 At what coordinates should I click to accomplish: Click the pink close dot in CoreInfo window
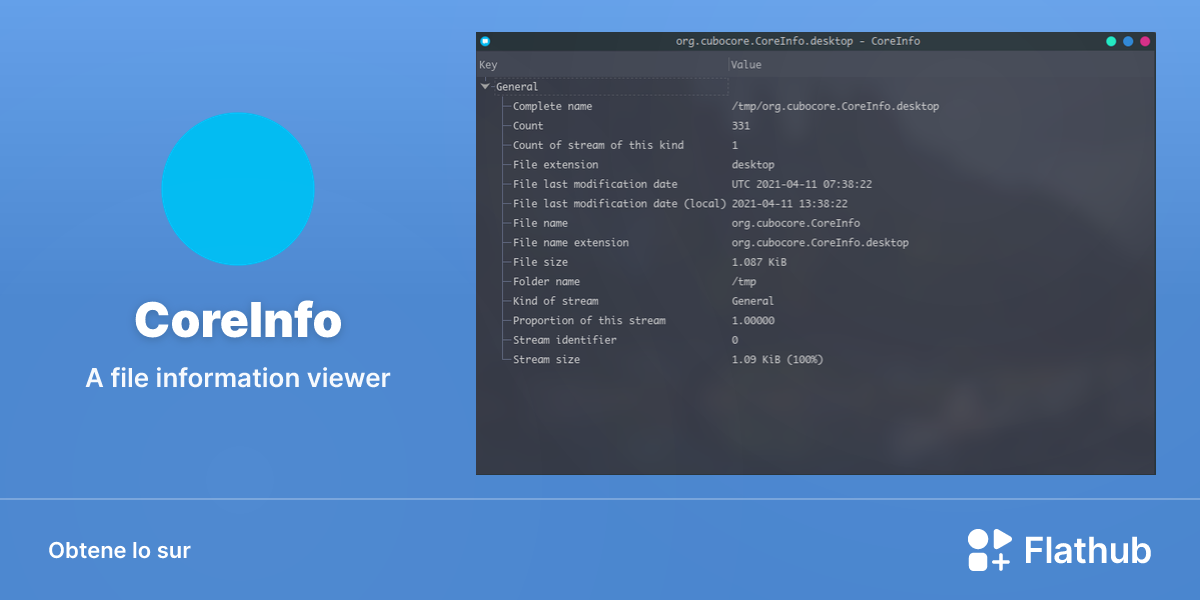(1145, 41)
